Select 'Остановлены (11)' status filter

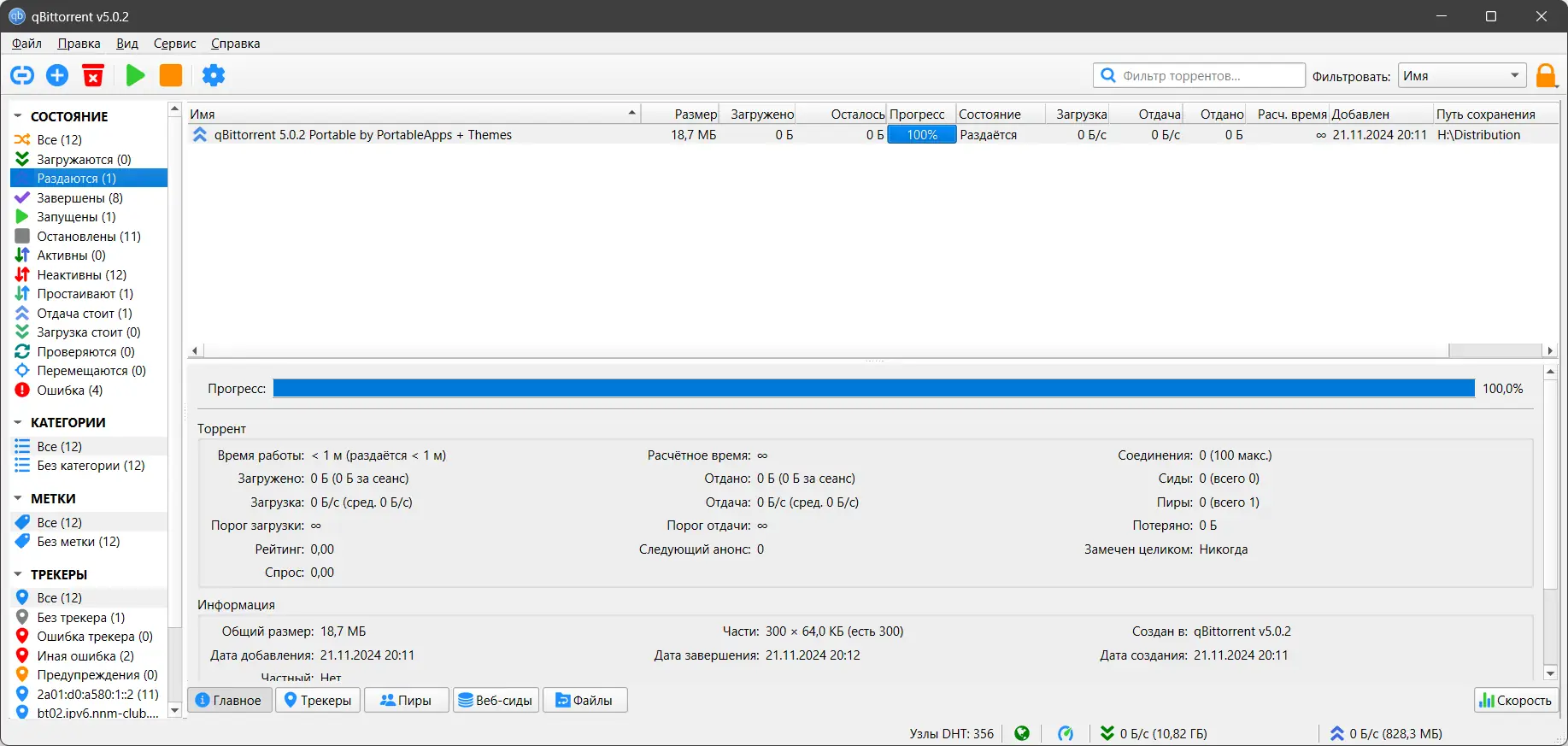pyautogui.click(x=89, y=236)
